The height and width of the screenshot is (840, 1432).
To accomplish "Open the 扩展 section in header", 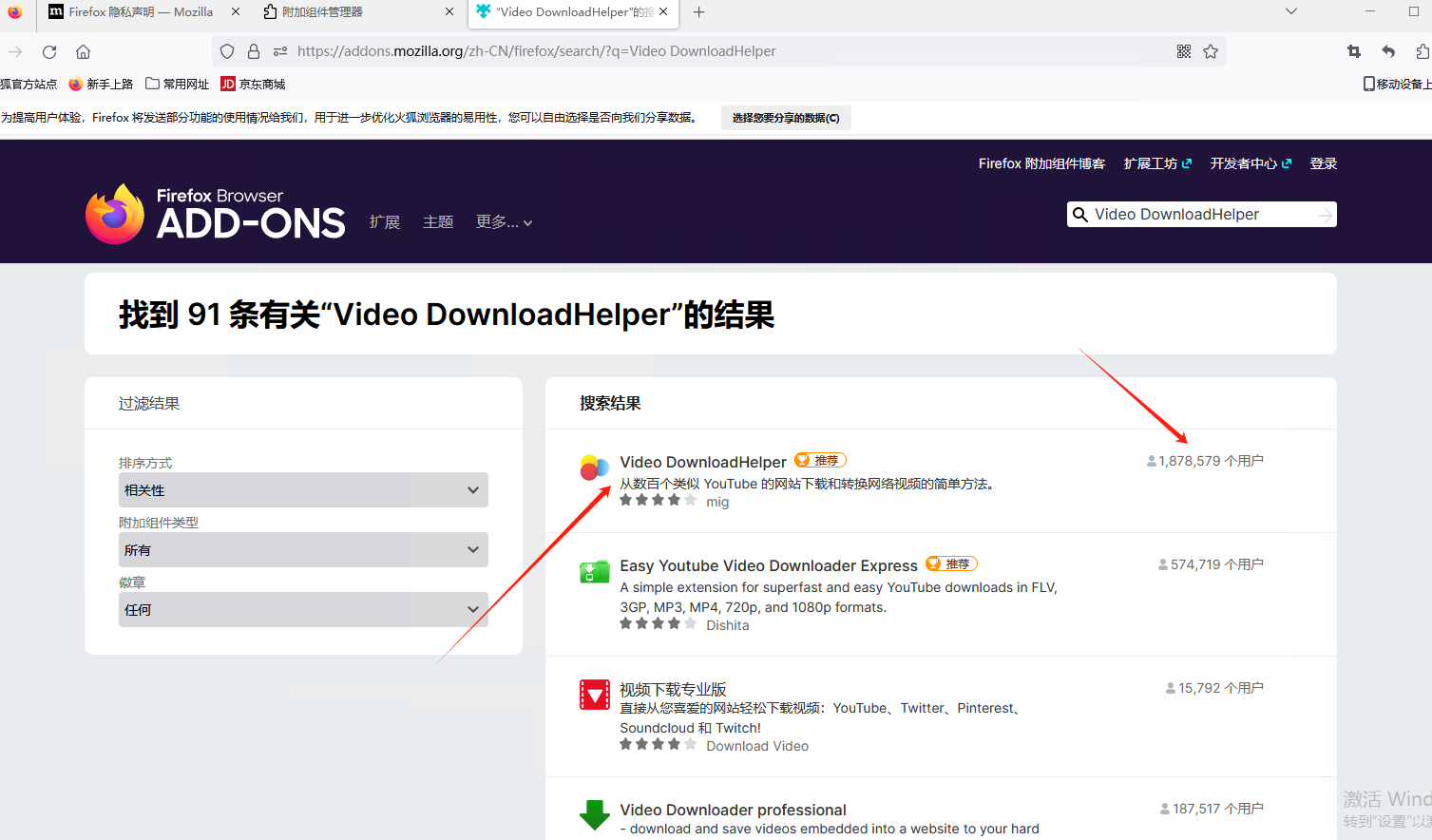I will click(x=385, y=222).
